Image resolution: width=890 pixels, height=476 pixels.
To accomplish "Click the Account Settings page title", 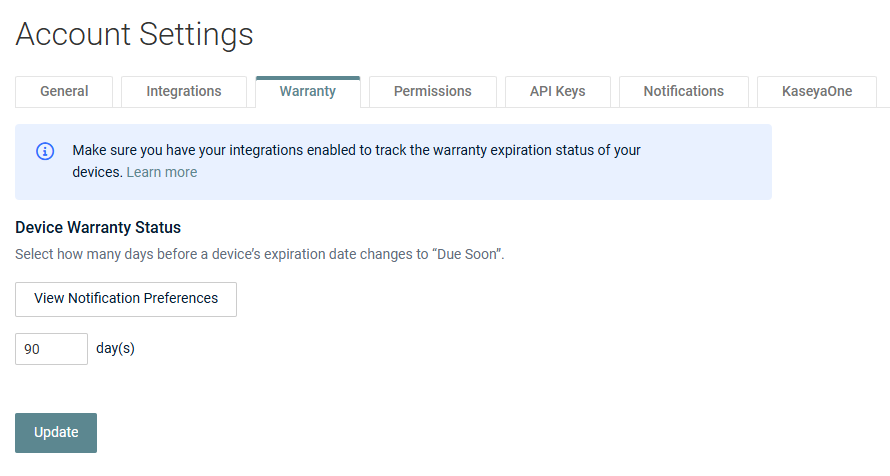I will pyautogui.click(x=135, y=34).
